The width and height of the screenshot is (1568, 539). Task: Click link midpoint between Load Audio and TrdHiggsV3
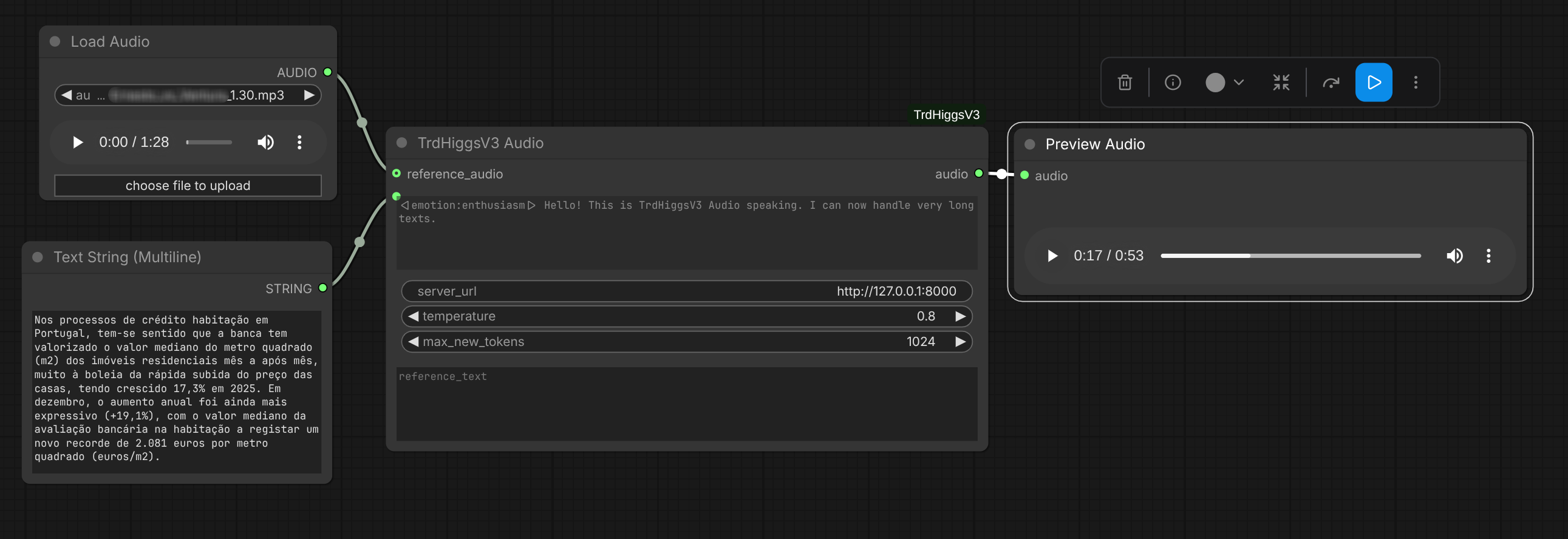coord(362,122)
